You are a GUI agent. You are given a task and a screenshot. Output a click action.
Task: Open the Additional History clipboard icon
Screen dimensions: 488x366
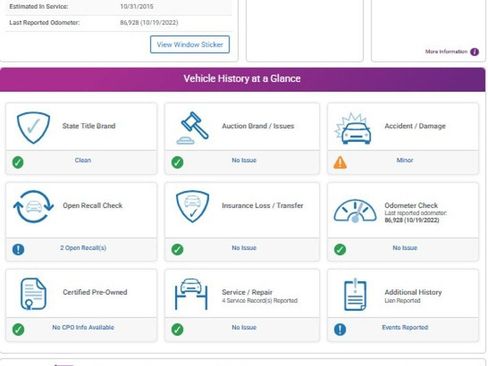355,295
